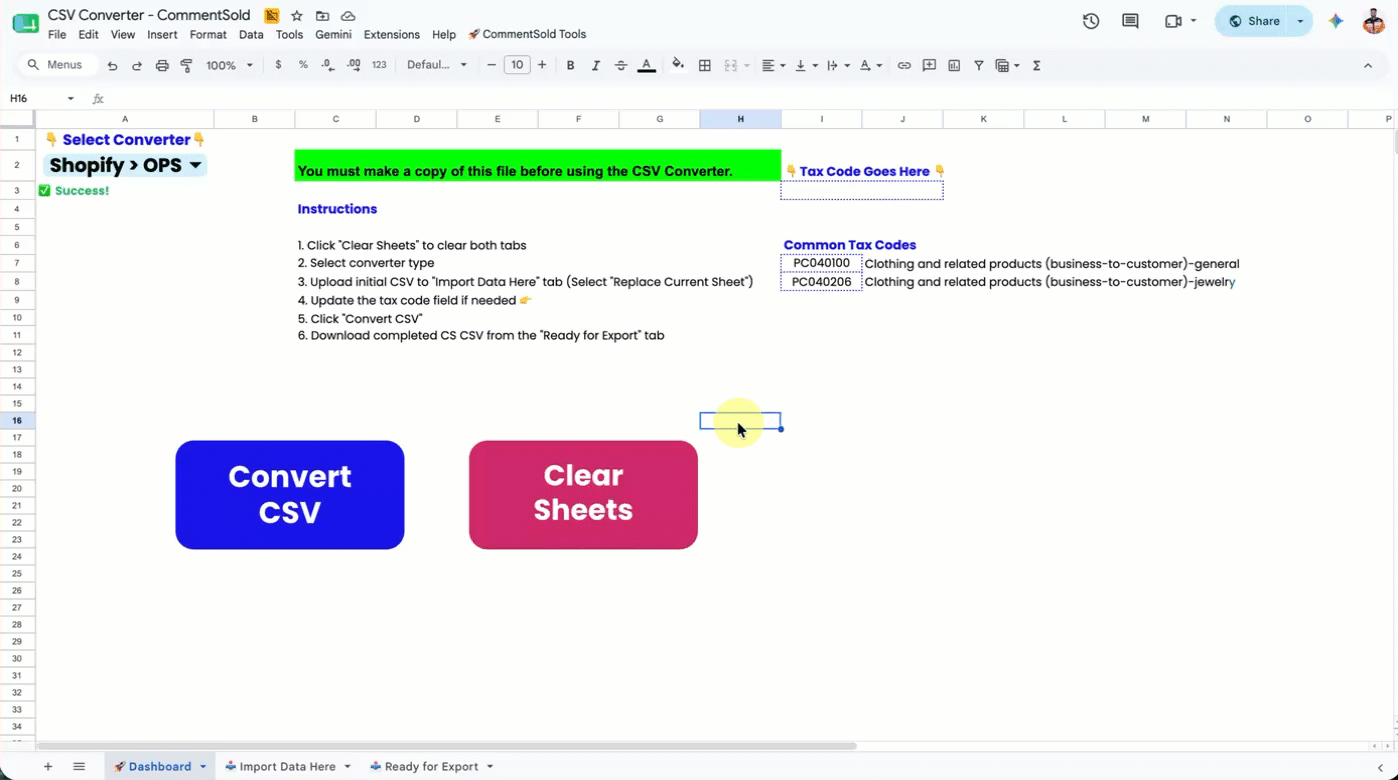Open the comments history icon
Image resolution: width=1398 pixels, height=780 pixels.
(1130, 21)
